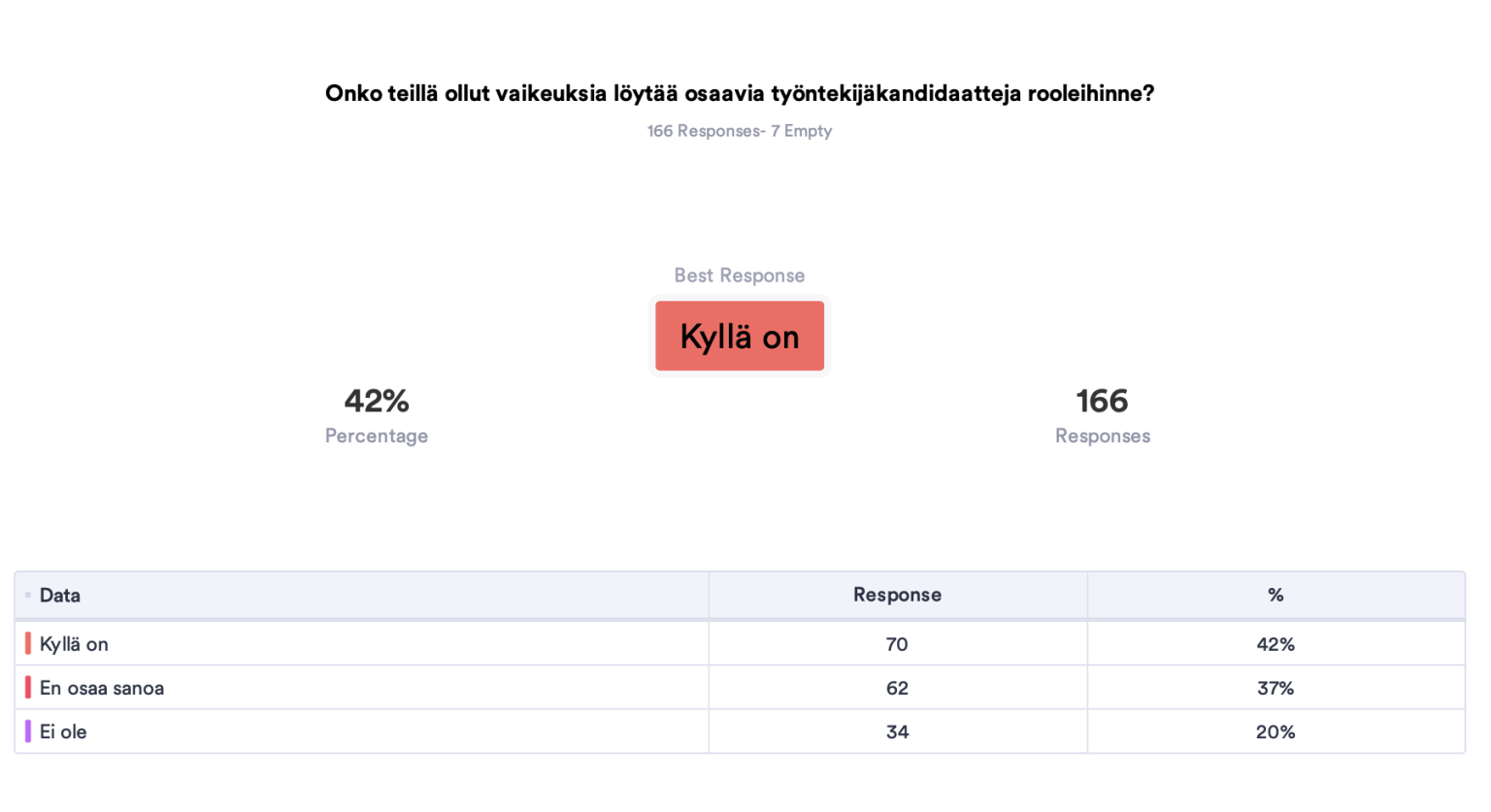The image size is (1491, 812).
Task: Click the response count 70 cell
Action: click(897, 644)
